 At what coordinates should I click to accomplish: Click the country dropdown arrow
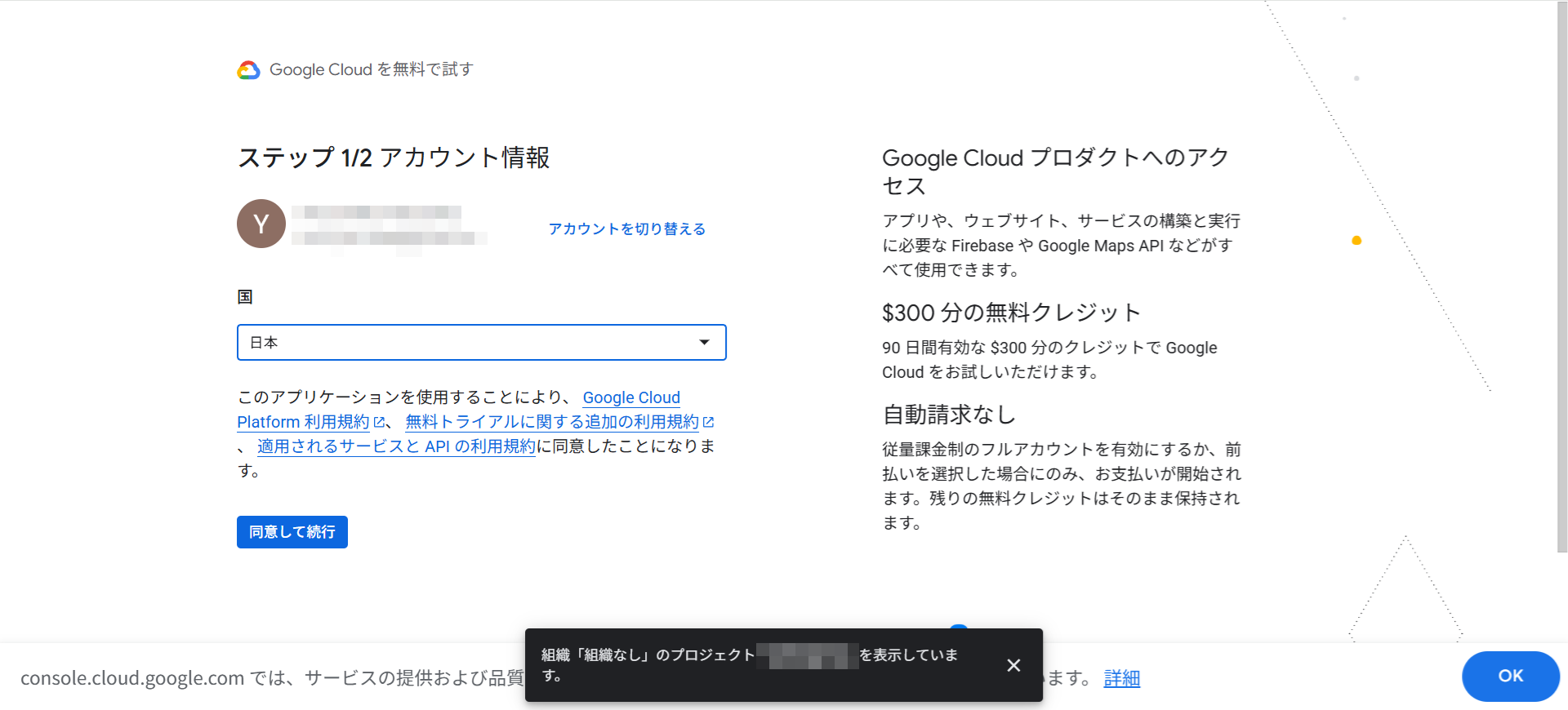coord(704,343)
